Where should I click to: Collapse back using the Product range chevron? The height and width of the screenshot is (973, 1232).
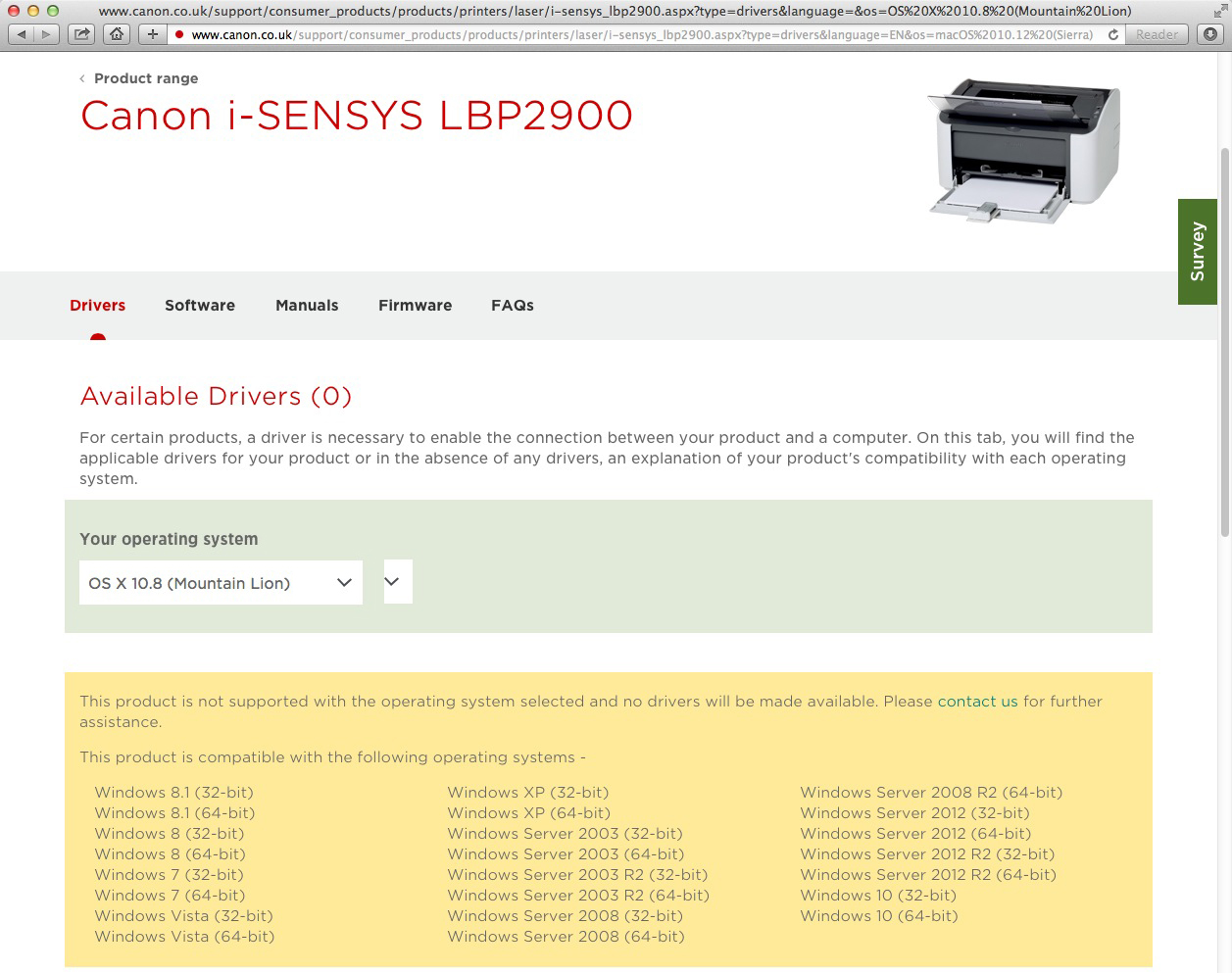tap(81, 78)
